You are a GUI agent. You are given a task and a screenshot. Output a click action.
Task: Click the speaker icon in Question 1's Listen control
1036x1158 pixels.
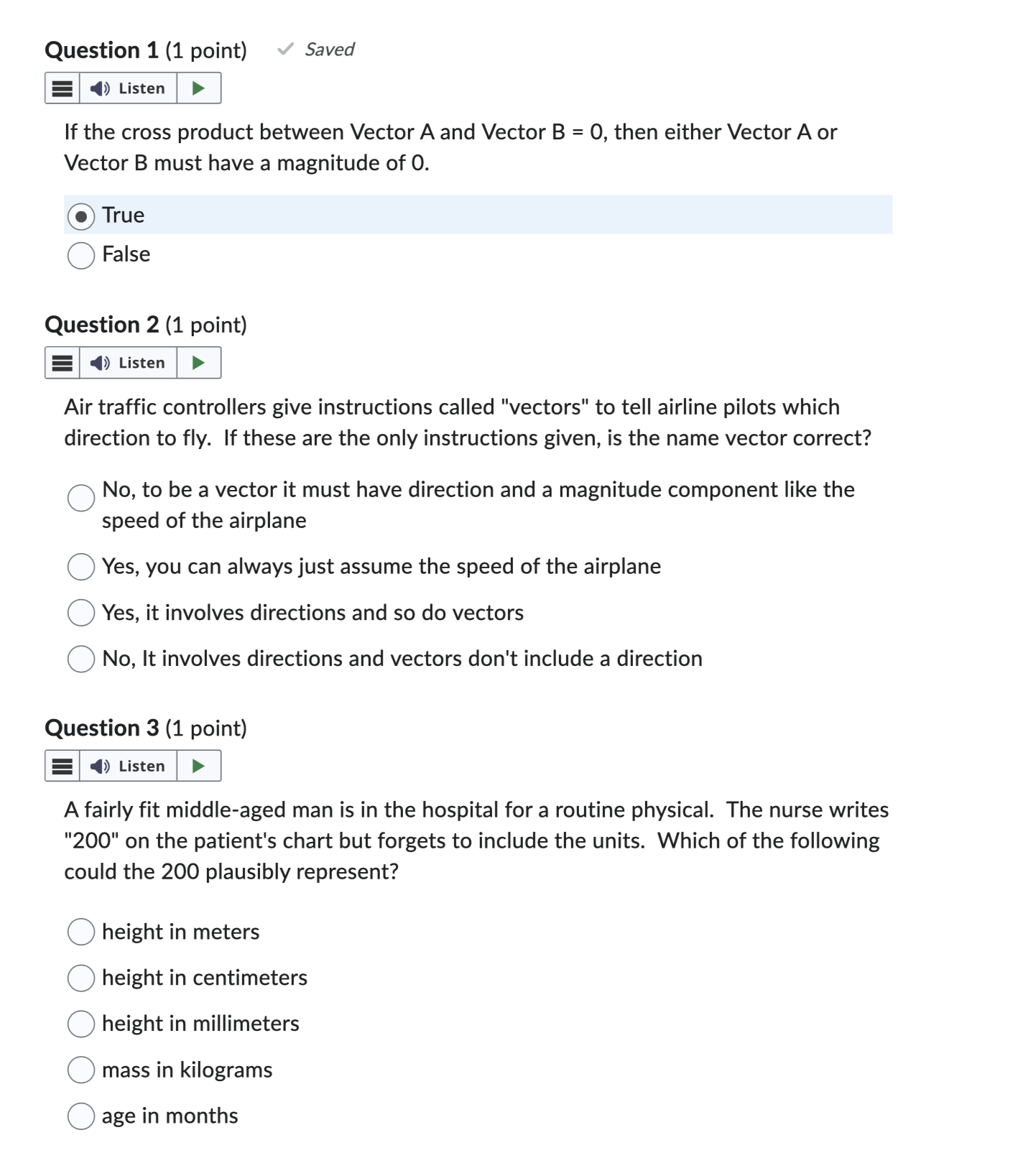tap(99, 88)
